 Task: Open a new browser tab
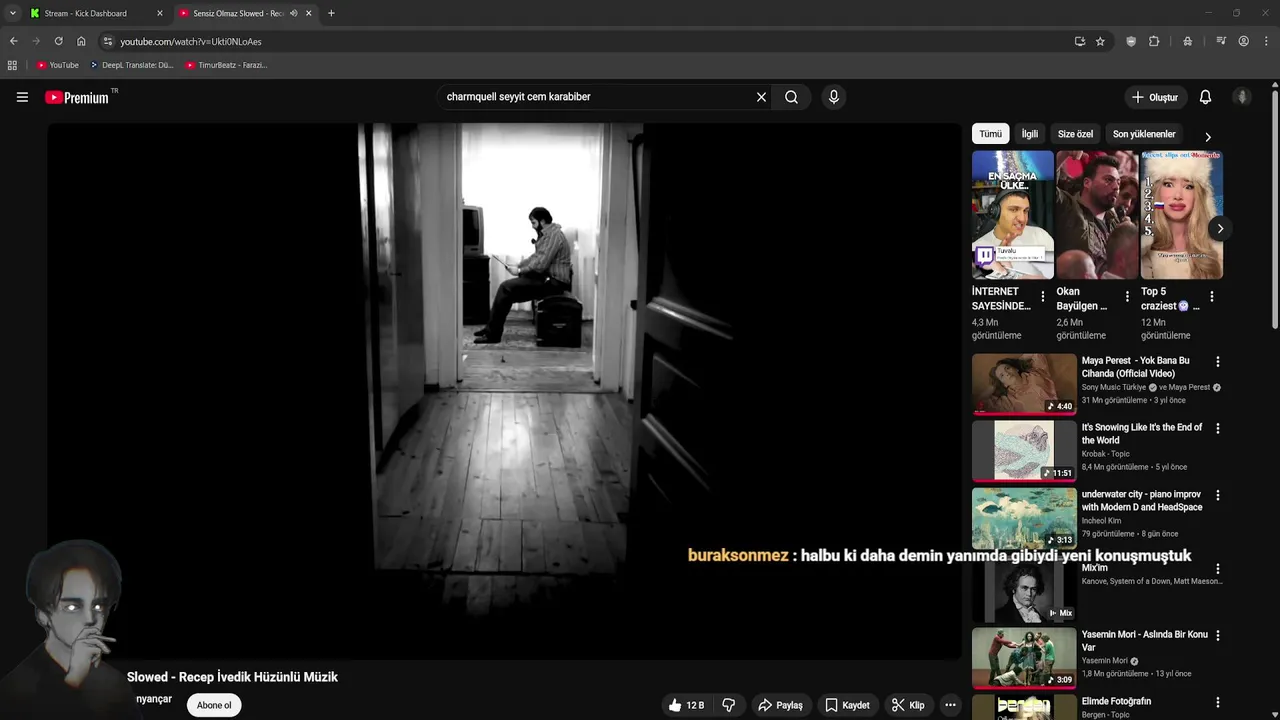coord(331,13)
